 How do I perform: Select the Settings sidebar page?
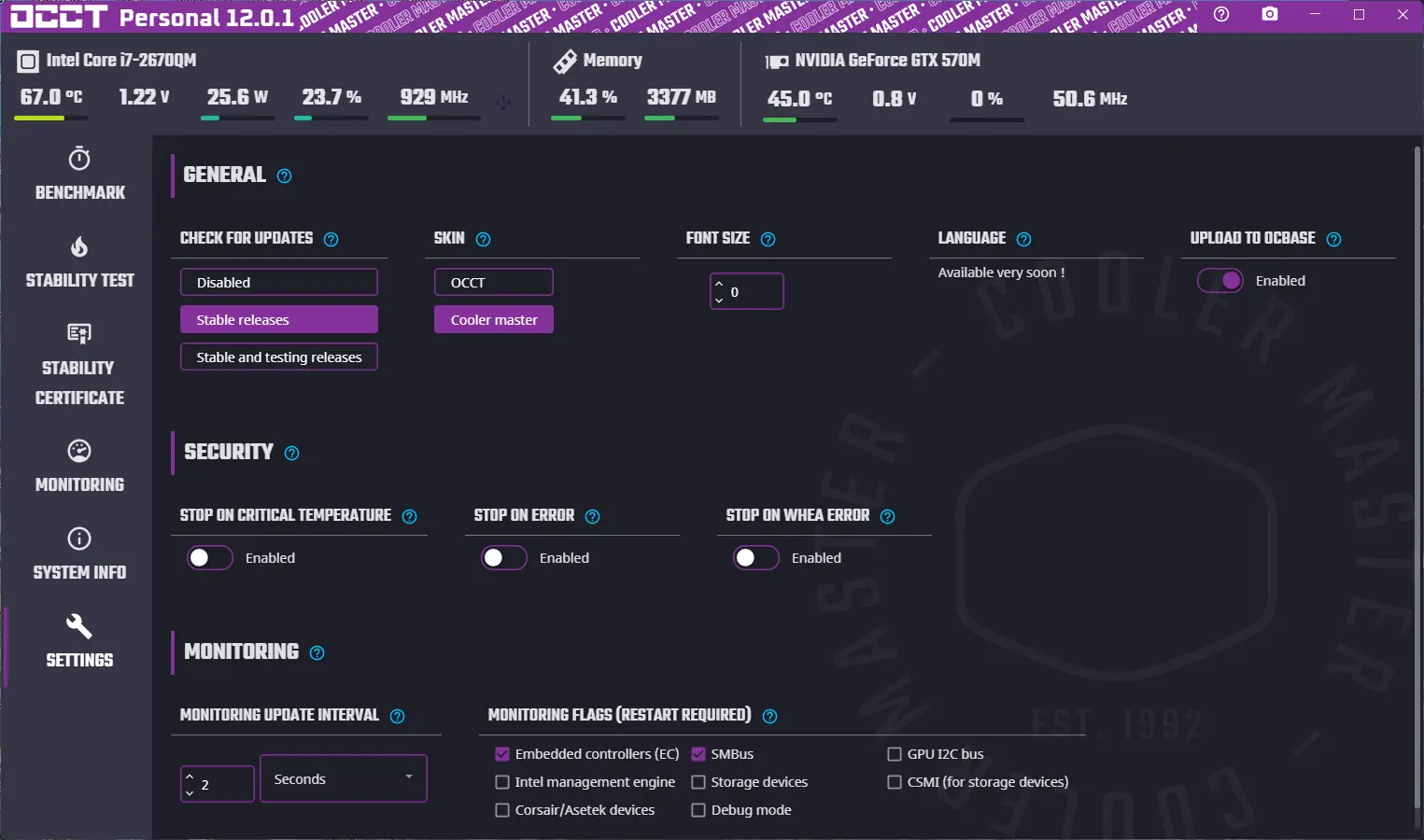tap(79, 641)
